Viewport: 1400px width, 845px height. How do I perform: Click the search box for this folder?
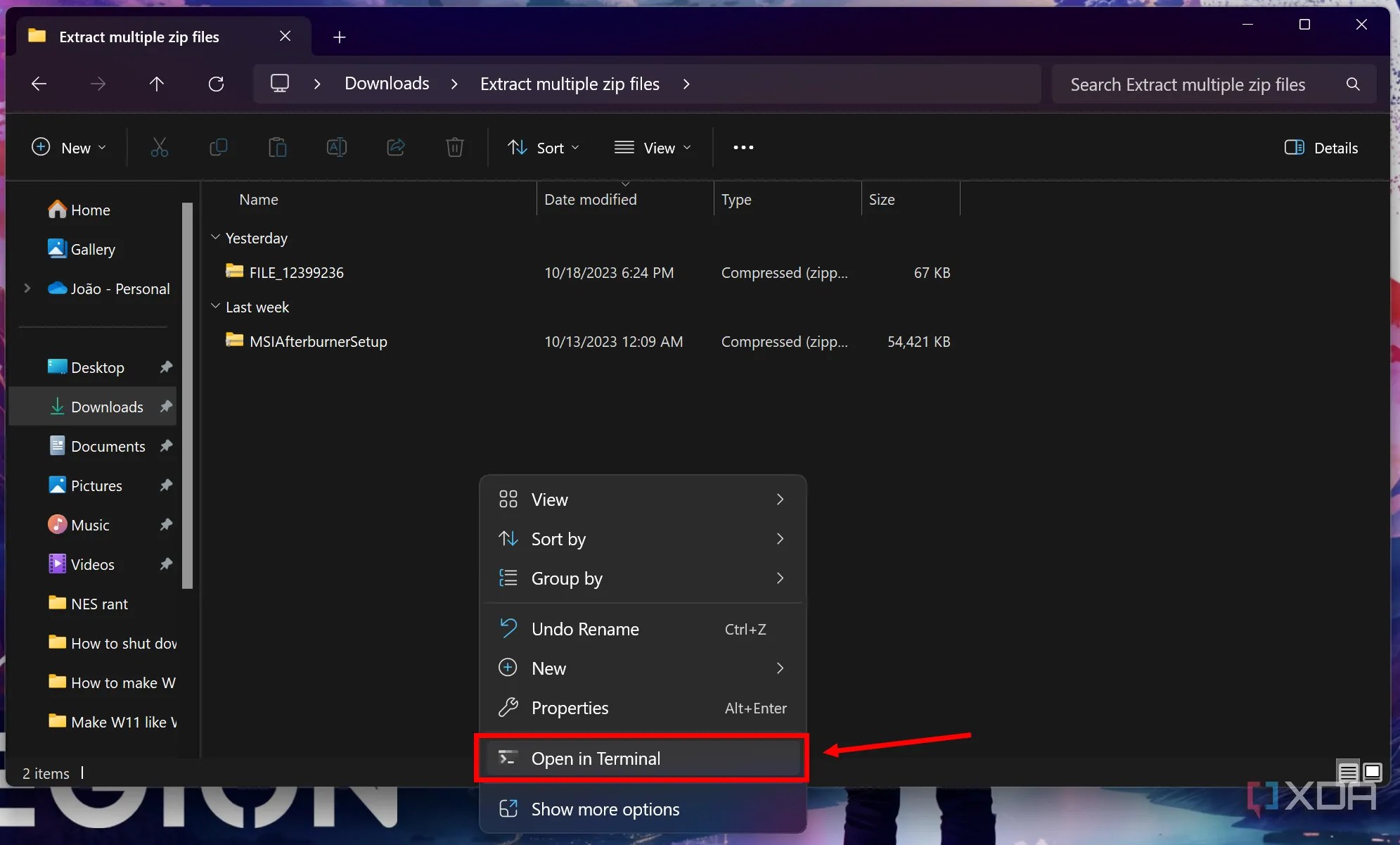tap(1195, 84)
